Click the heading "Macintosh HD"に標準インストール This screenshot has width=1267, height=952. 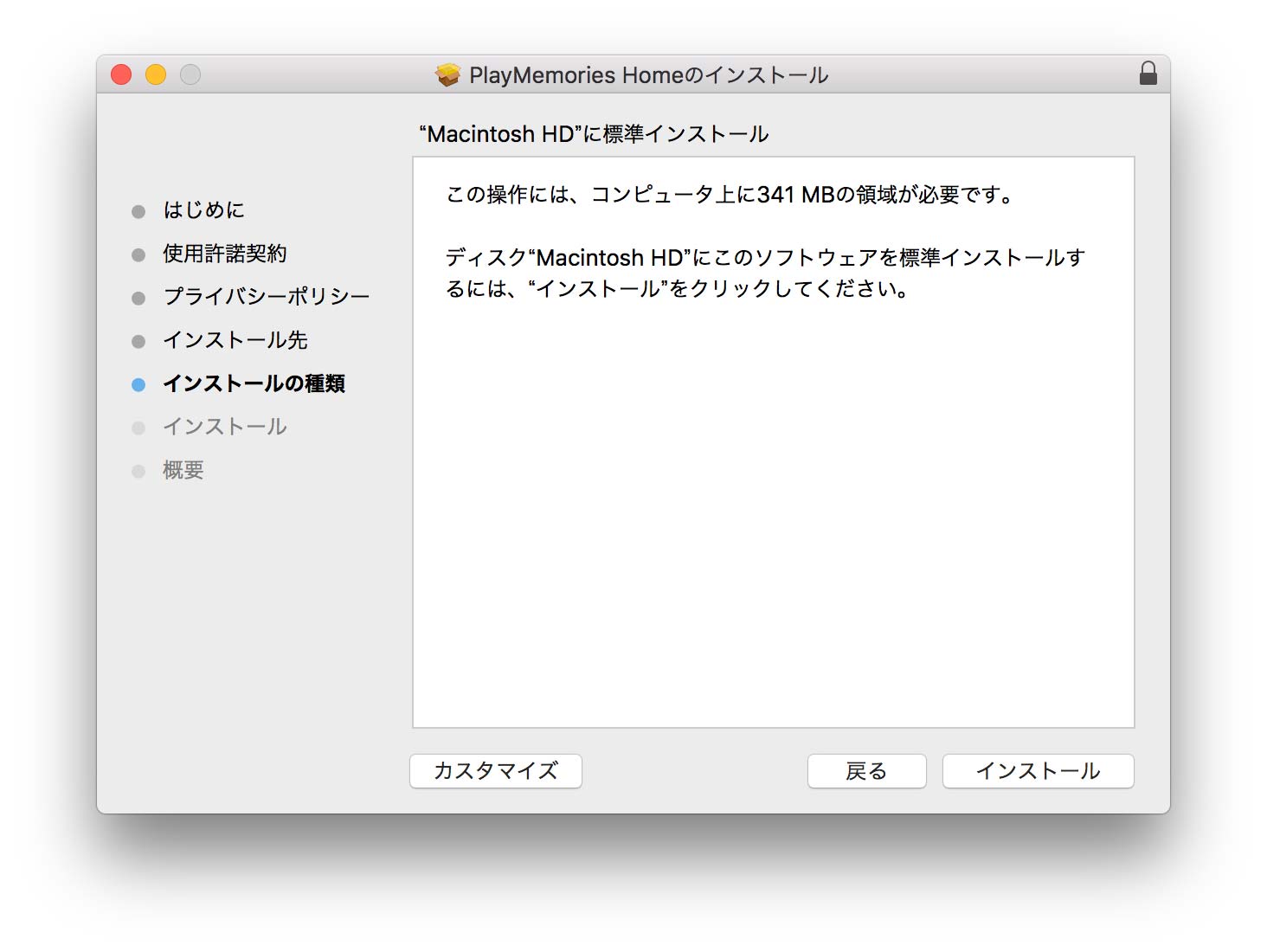[594, 134]
